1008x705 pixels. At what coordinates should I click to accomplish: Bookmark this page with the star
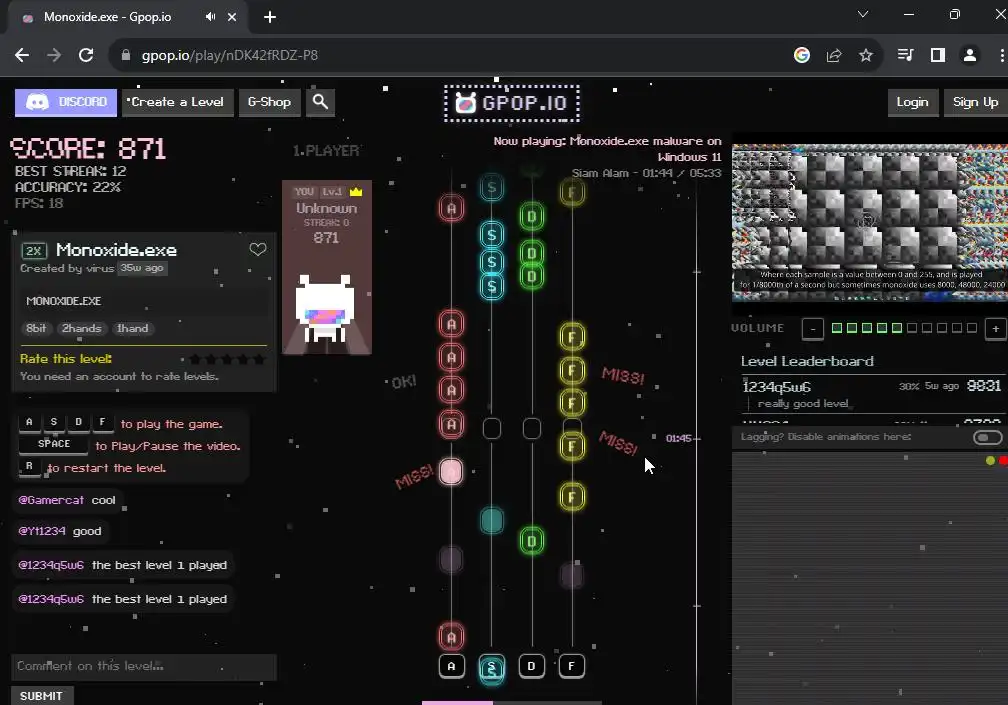point(866,55)
